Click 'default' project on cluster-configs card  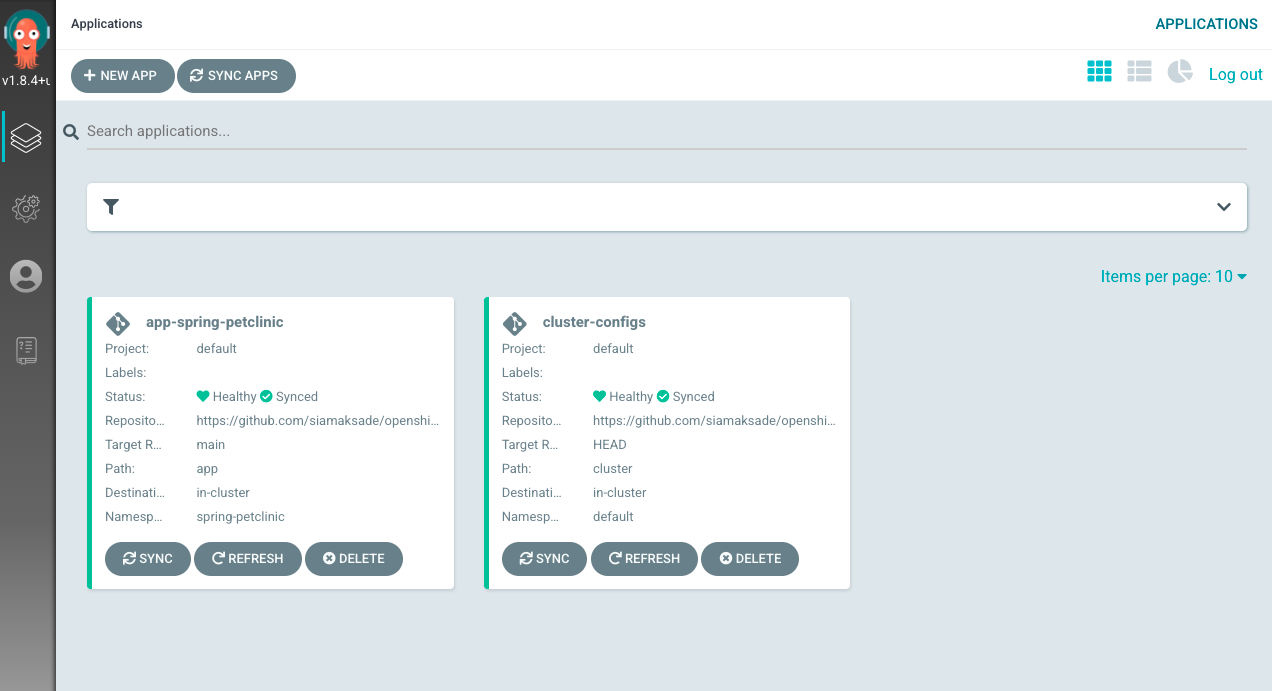614,349
